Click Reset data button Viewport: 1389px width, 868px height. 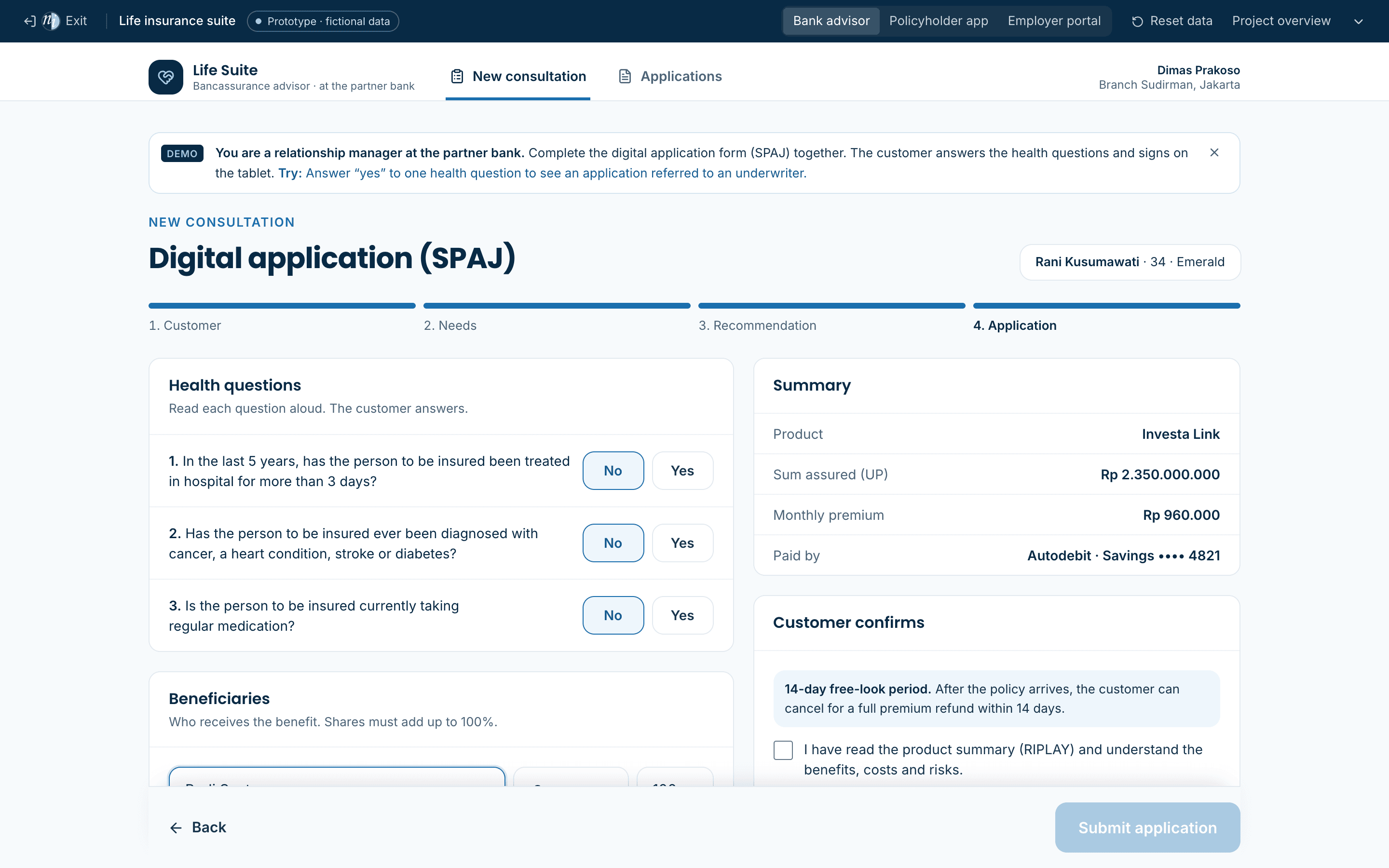[x=1171, y=21]
